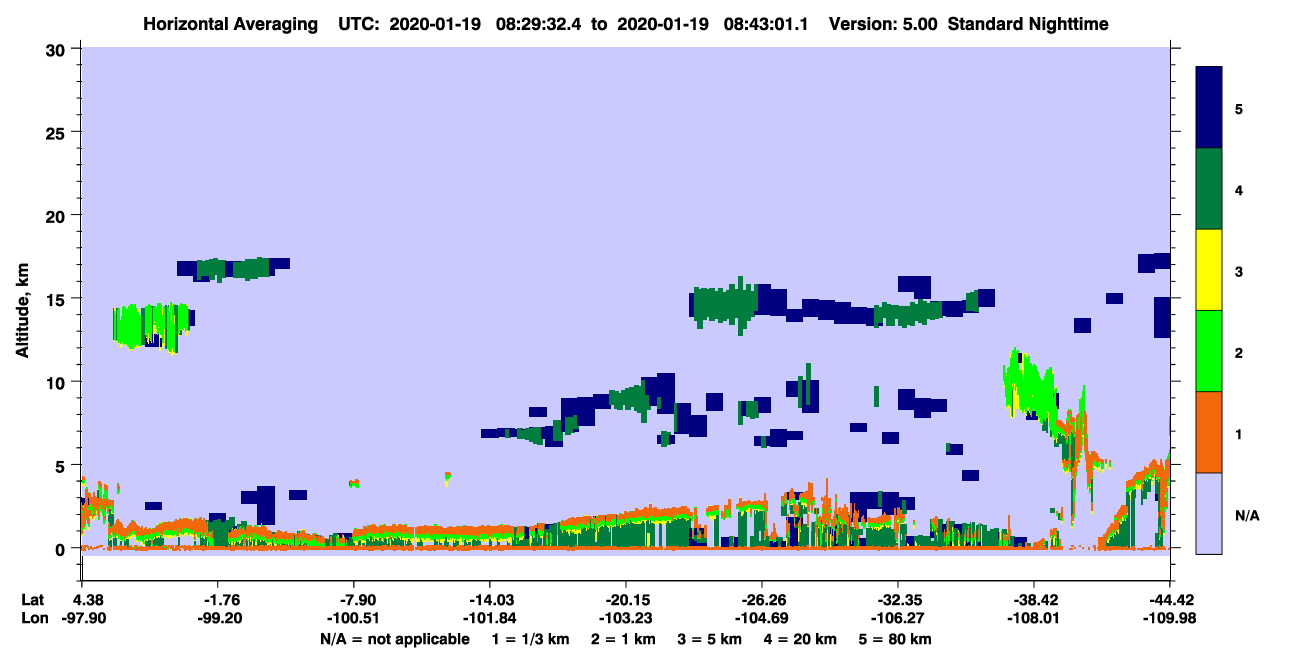Click the longitude value -104.69

(762, 619)
